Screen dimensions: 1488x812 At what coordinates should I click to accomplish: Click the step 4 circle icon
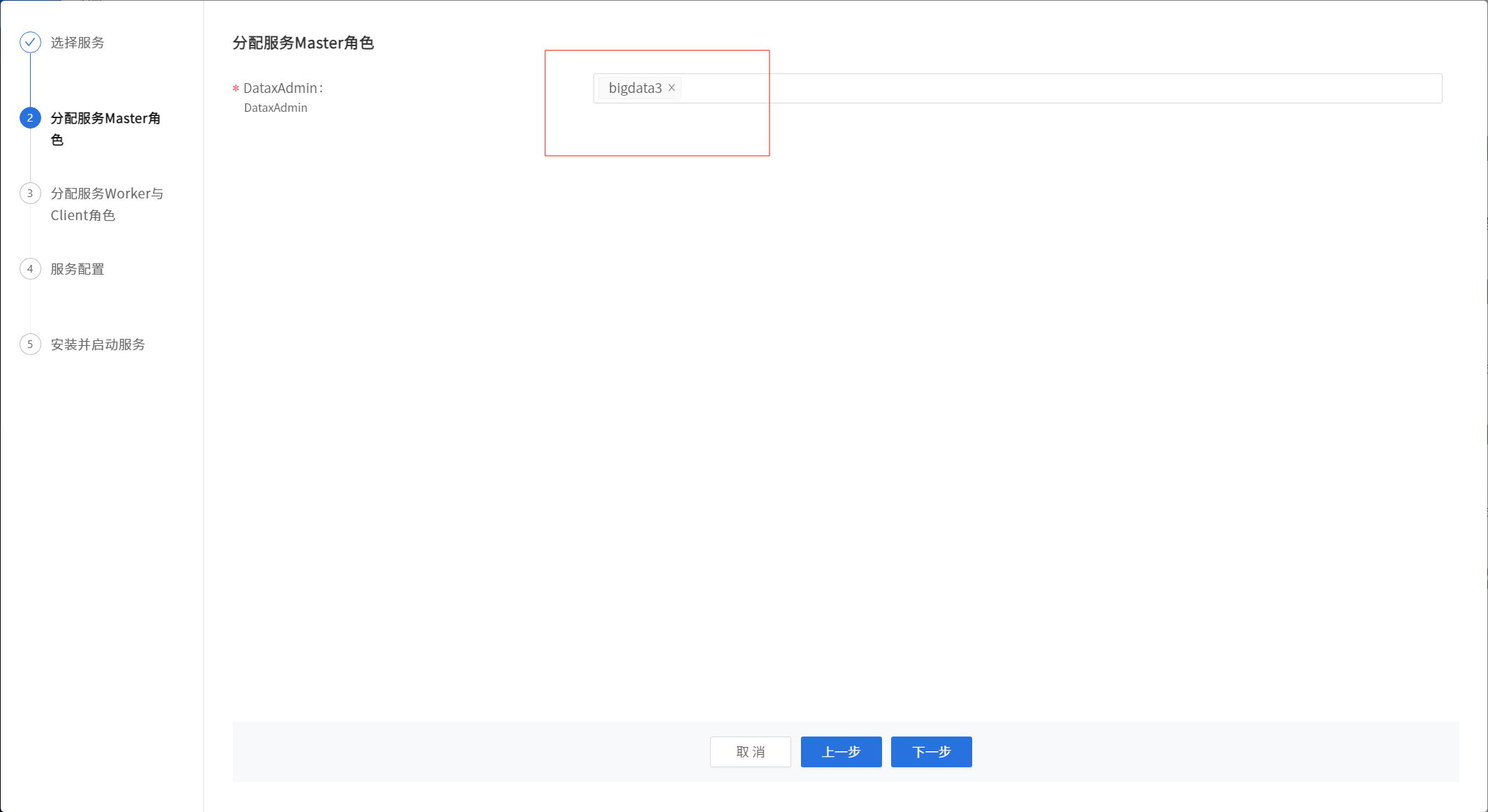click(30, 269)
